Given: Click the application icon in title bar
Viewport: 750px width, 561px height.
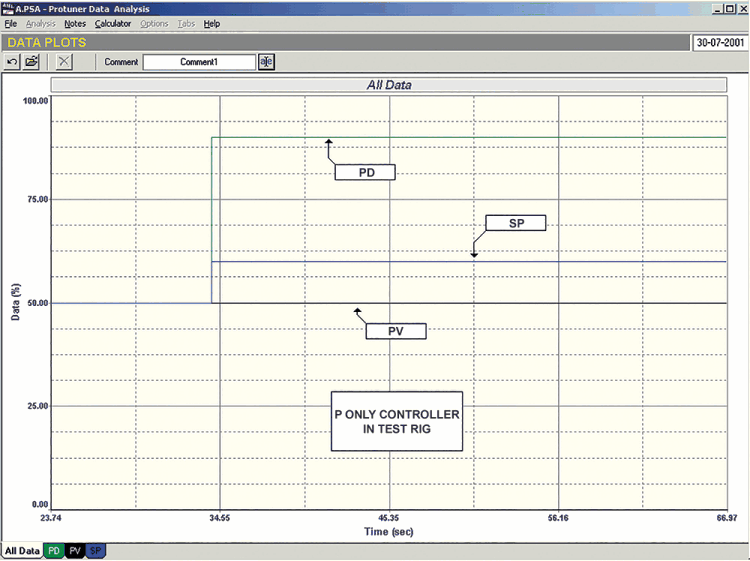Looking at the screenshot, I should [x=7, y=7].
